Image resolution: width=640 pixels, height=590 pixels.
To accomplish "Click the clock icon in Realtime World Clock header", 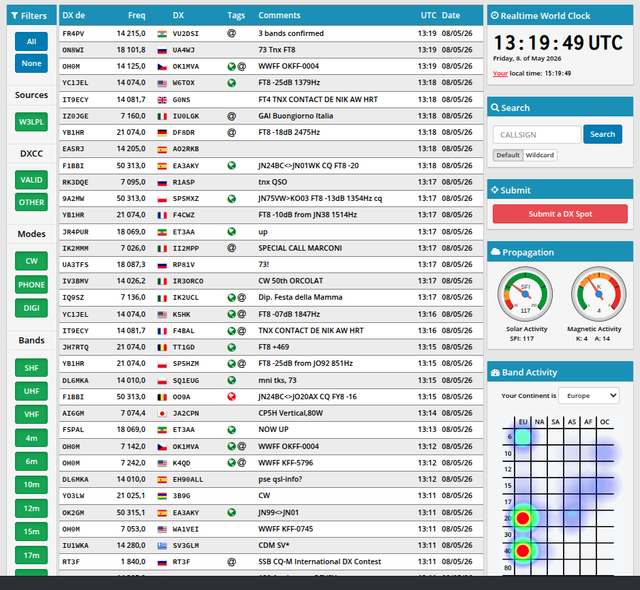I will (495, 16).
